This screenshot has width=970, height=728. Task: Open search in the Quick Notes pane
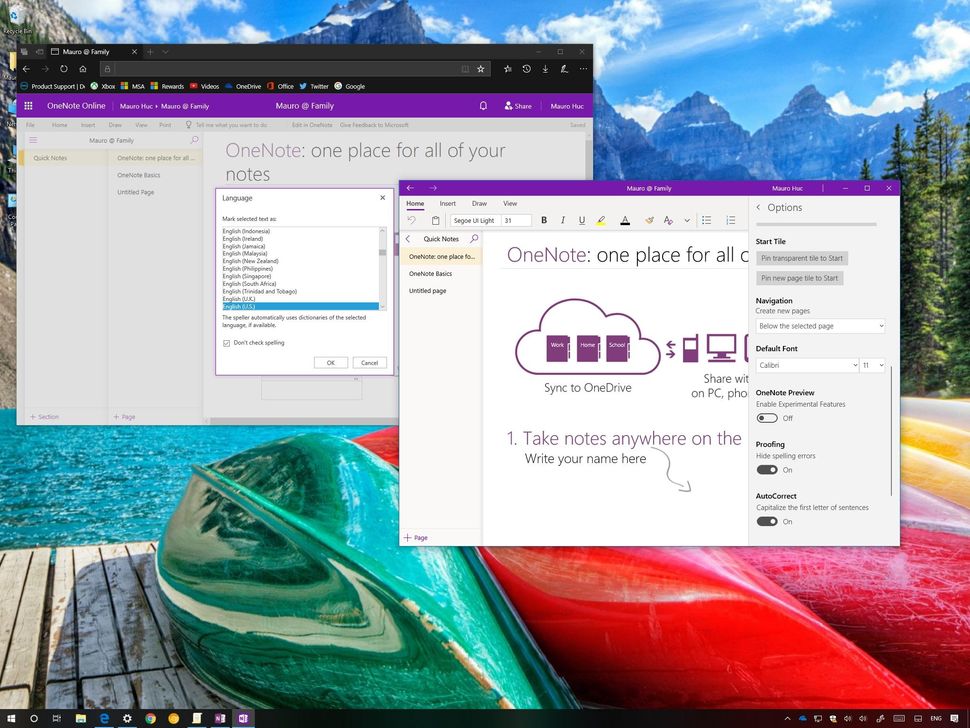click(474, 237)
